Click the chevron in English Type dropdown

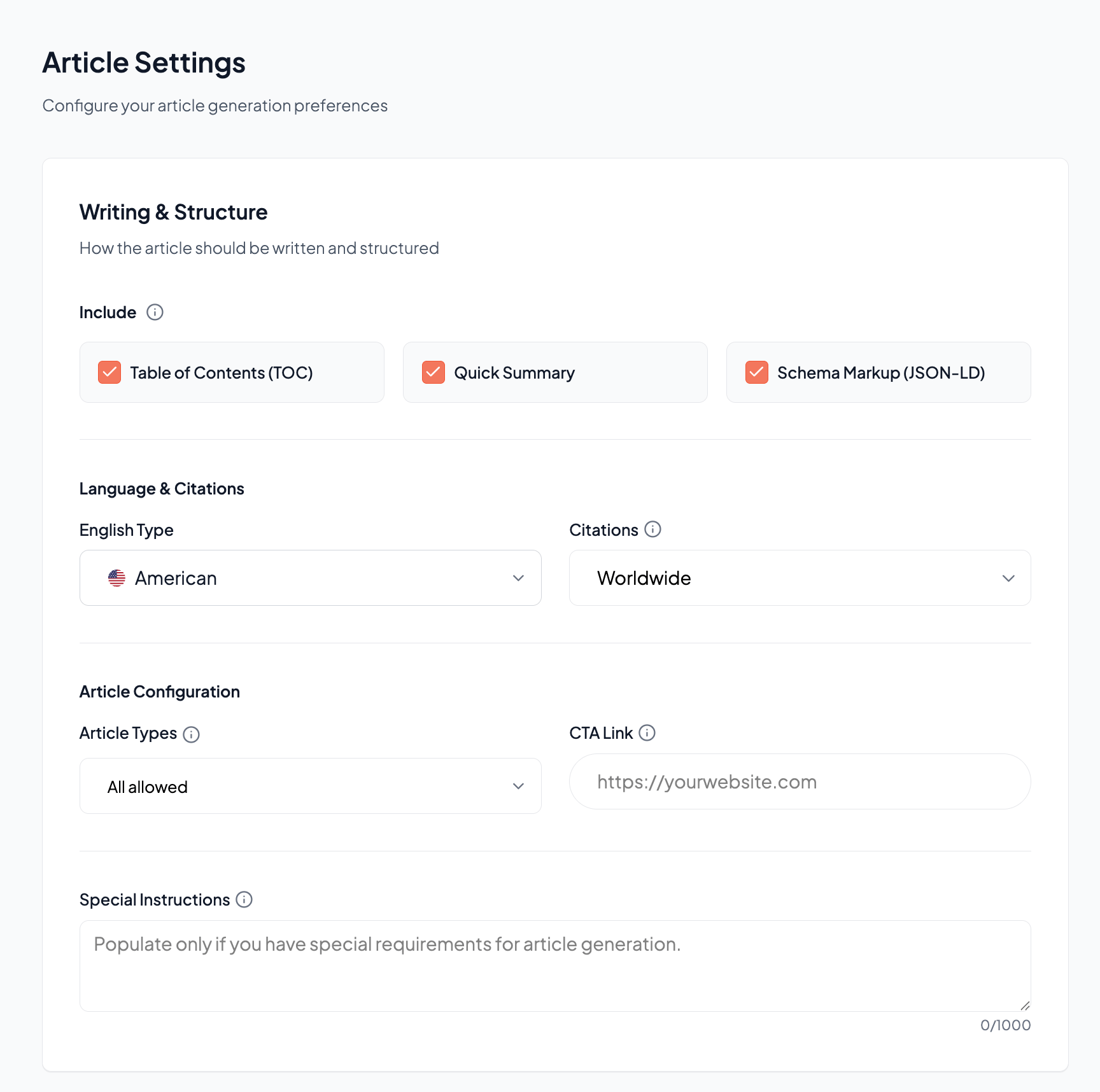[x=518, y=578]
